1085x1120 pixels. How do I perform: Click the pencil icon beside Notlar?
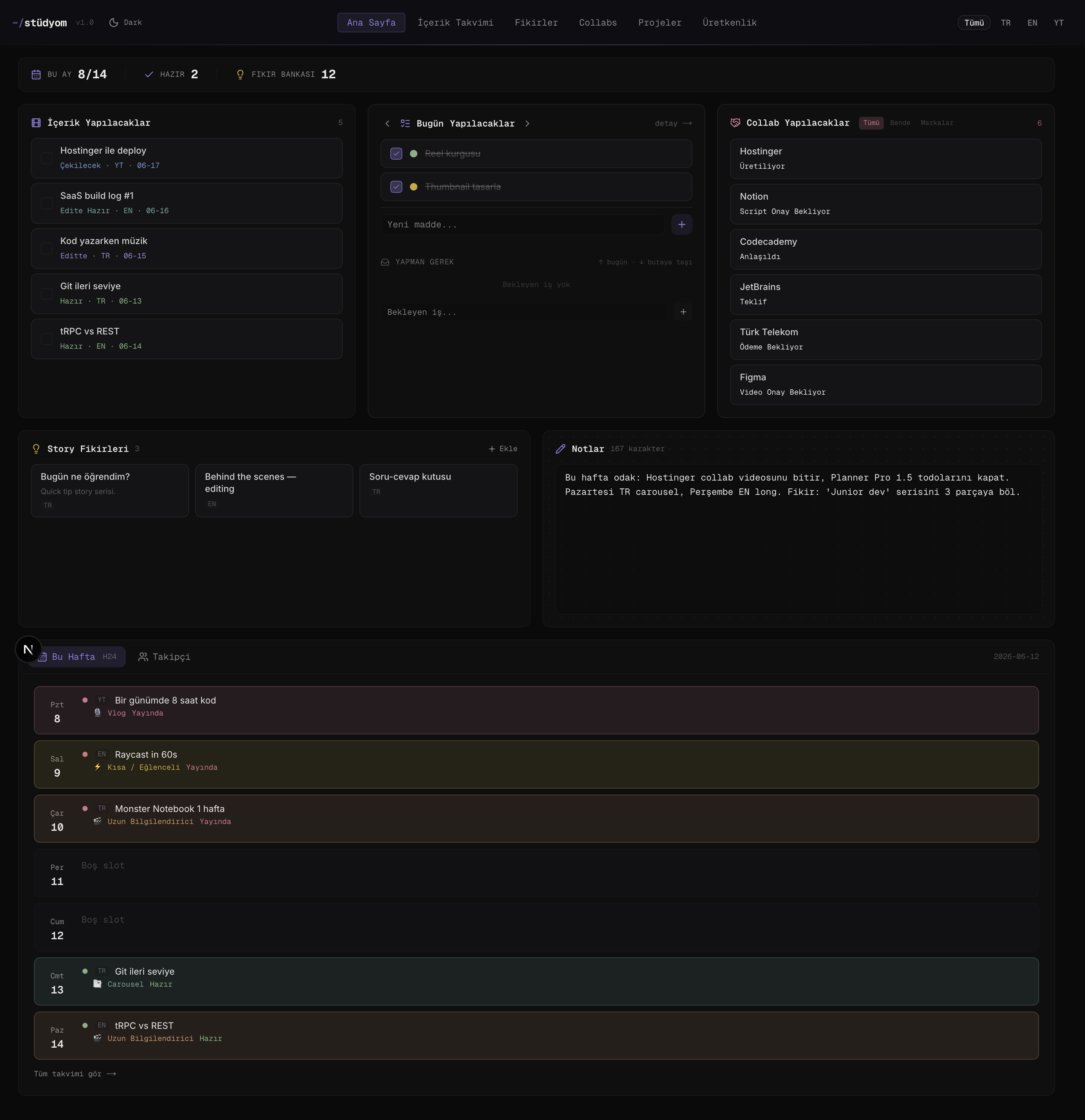point(560,449)
